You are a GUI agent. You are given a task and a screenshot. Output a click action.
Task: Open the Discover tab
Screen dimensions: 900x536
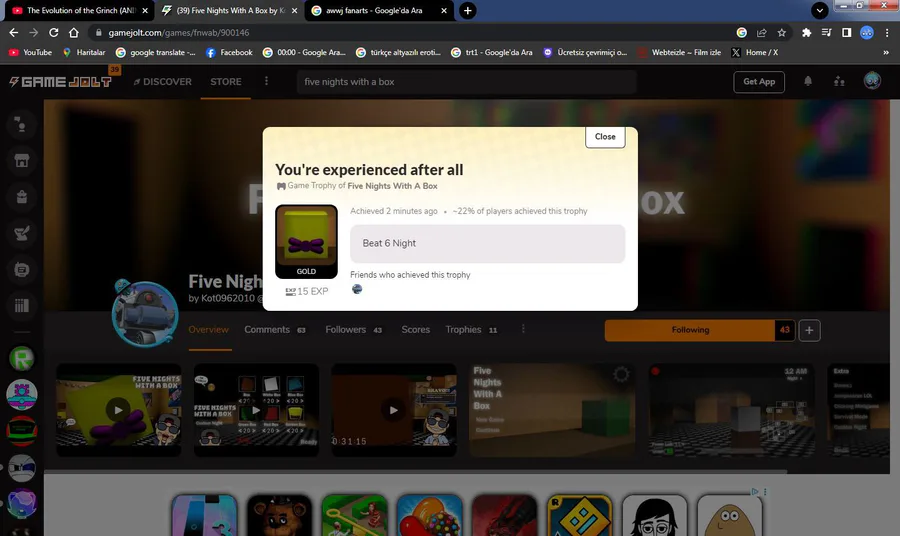(162, 81)
